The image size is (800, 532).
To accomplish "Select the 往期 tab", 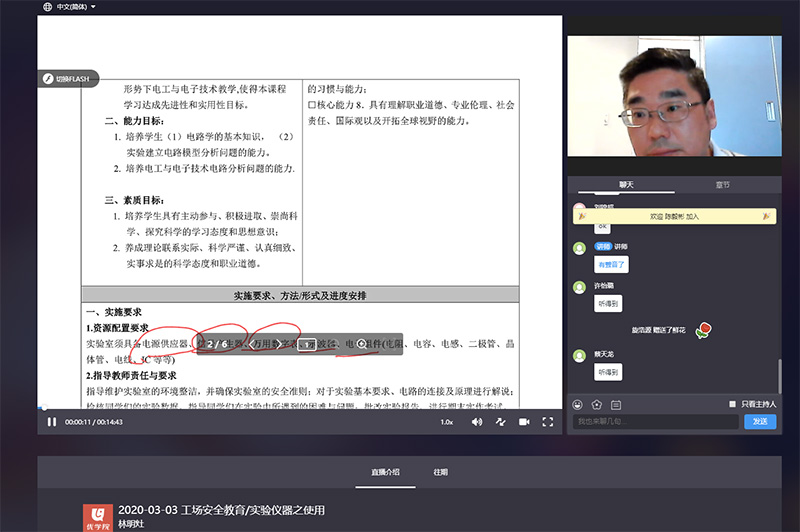I will tap(441, 472).
